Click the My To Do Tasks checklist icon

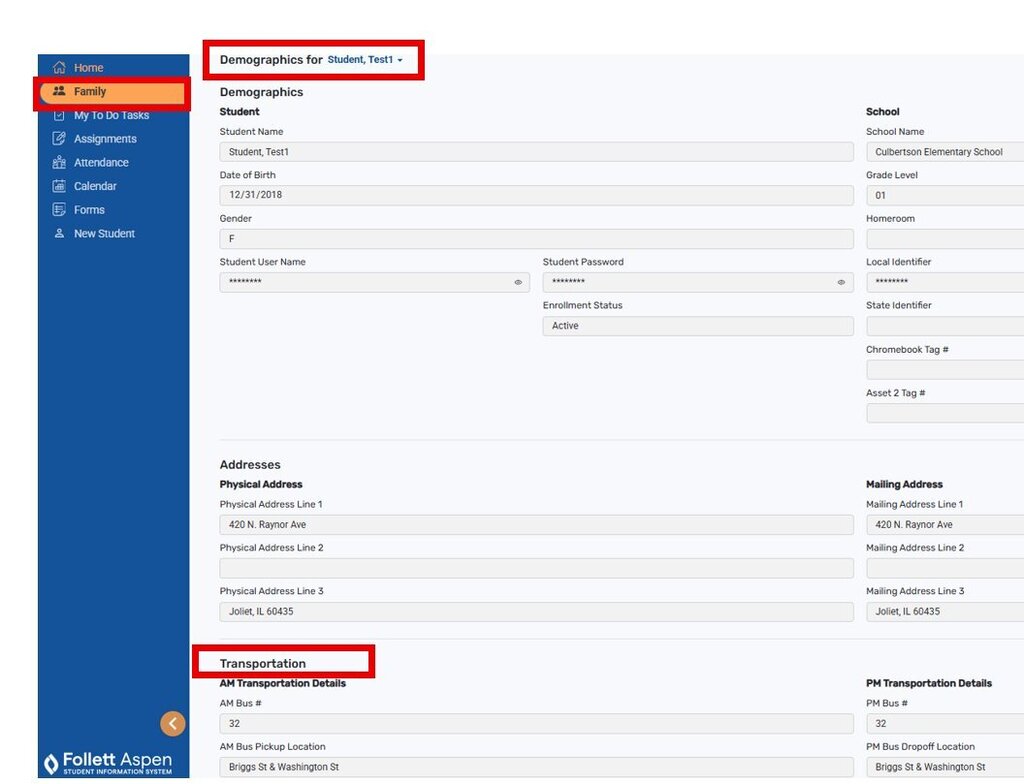[59, 115]
